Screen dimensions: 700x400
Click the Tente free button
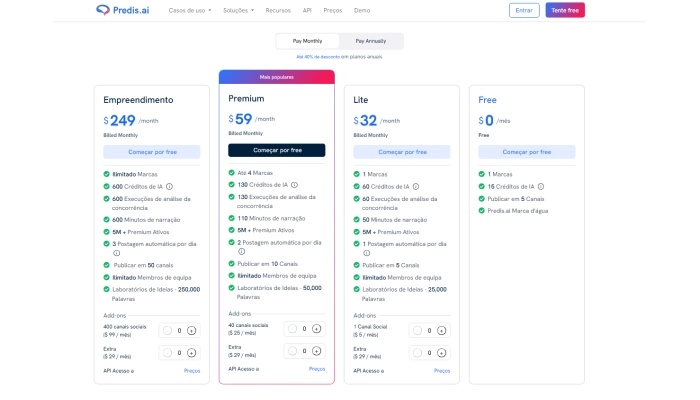[566, 10]
